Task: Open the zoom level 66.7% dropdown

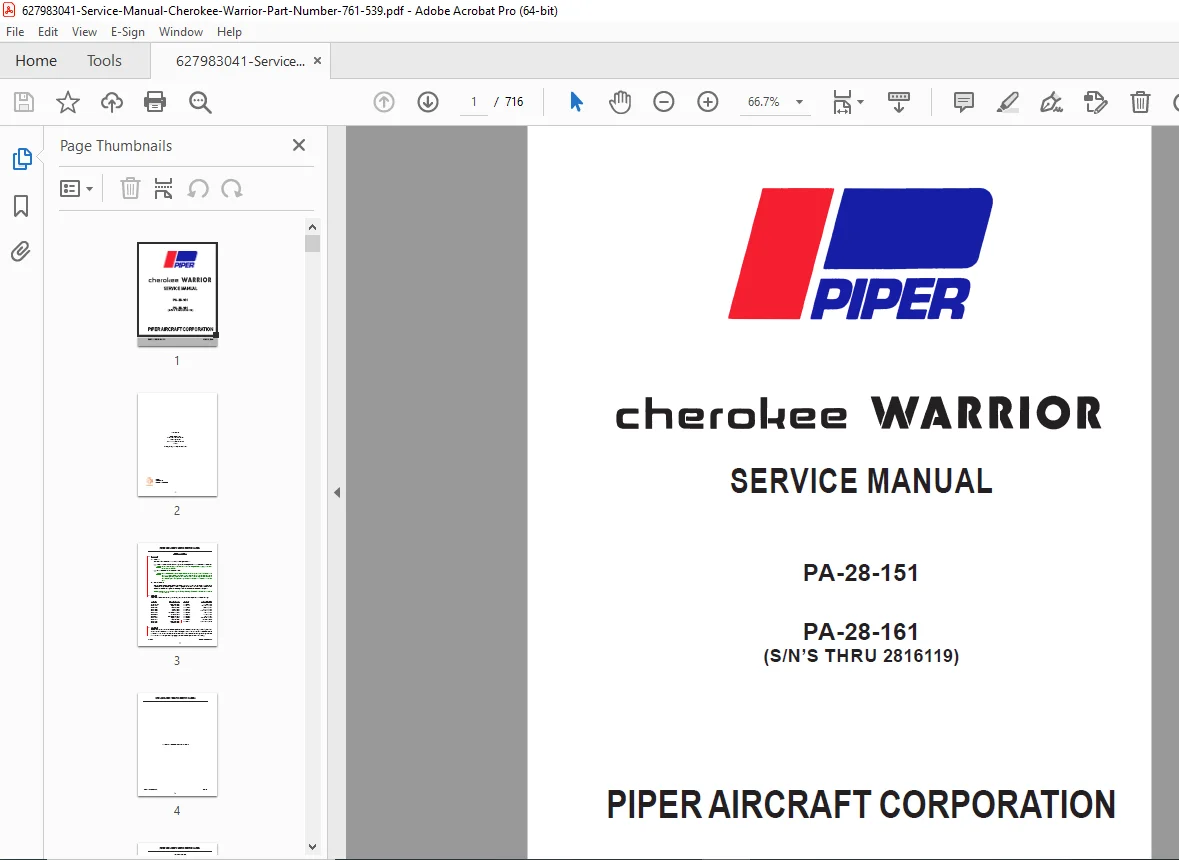Action: [799, 102]
